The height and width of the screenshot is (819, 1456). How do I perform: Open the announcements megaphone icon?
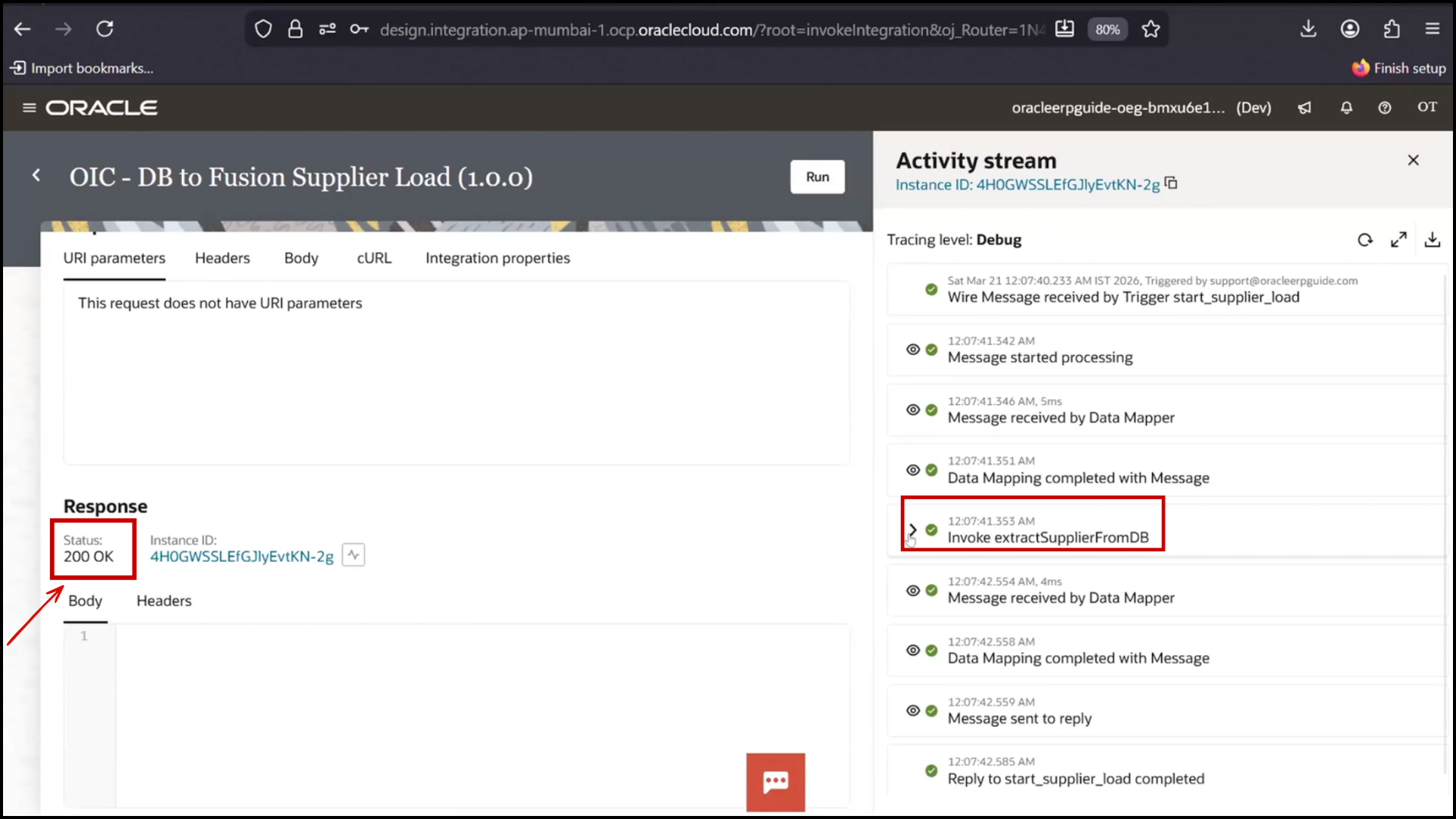[x=1304, y=108]
